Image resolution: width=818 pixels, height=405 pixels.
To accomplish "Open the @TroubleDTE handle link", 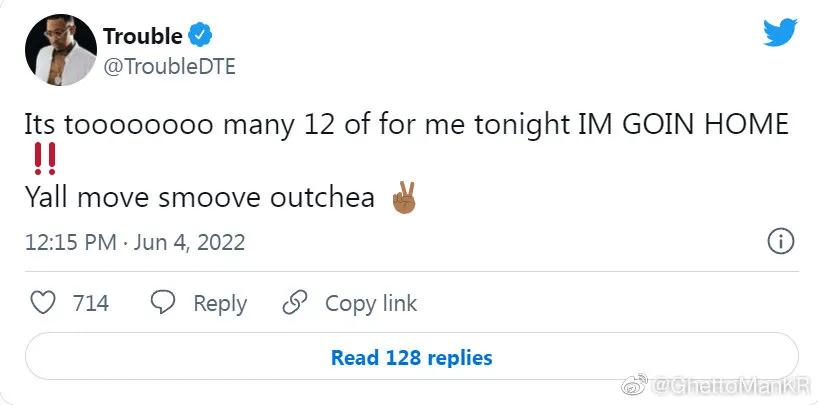I will click(168, 66).
